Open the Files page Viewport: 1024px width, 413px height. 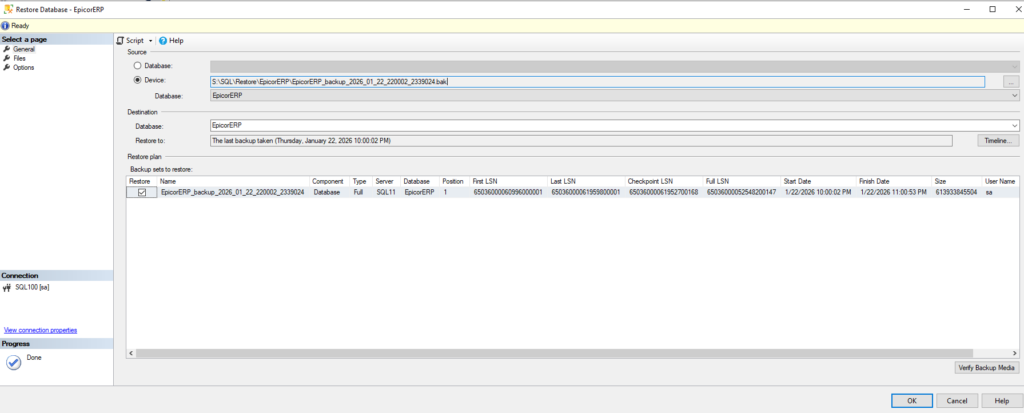click(x=20, y=58)
